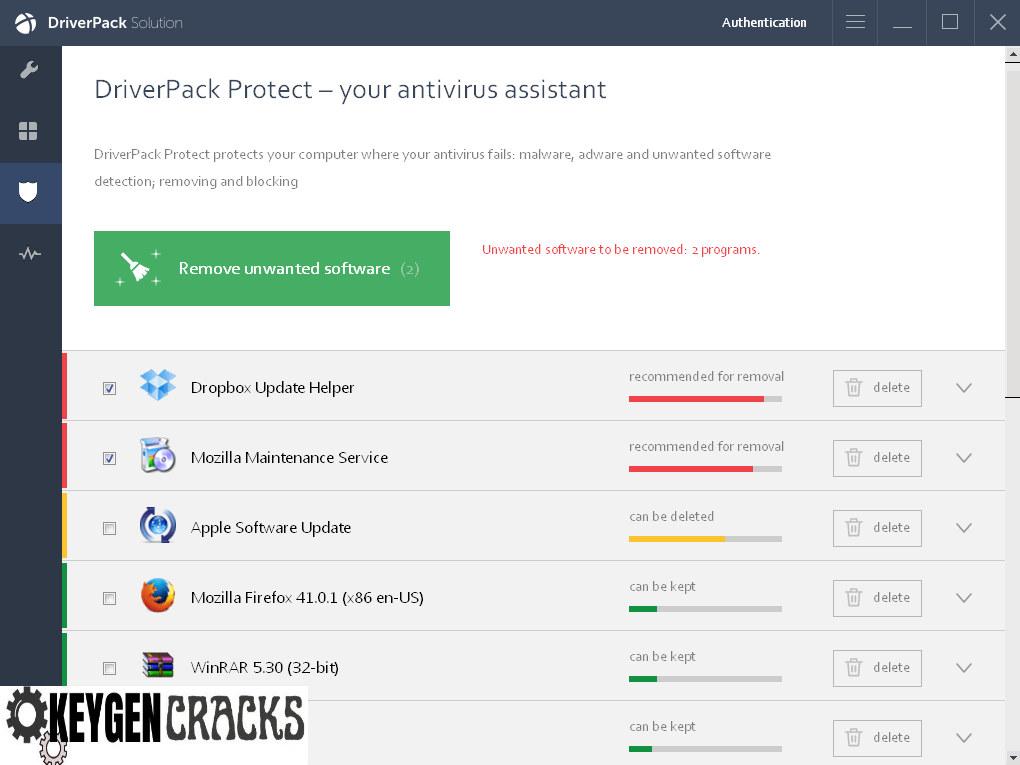Expand details for WinRAR 5.30

963,668
